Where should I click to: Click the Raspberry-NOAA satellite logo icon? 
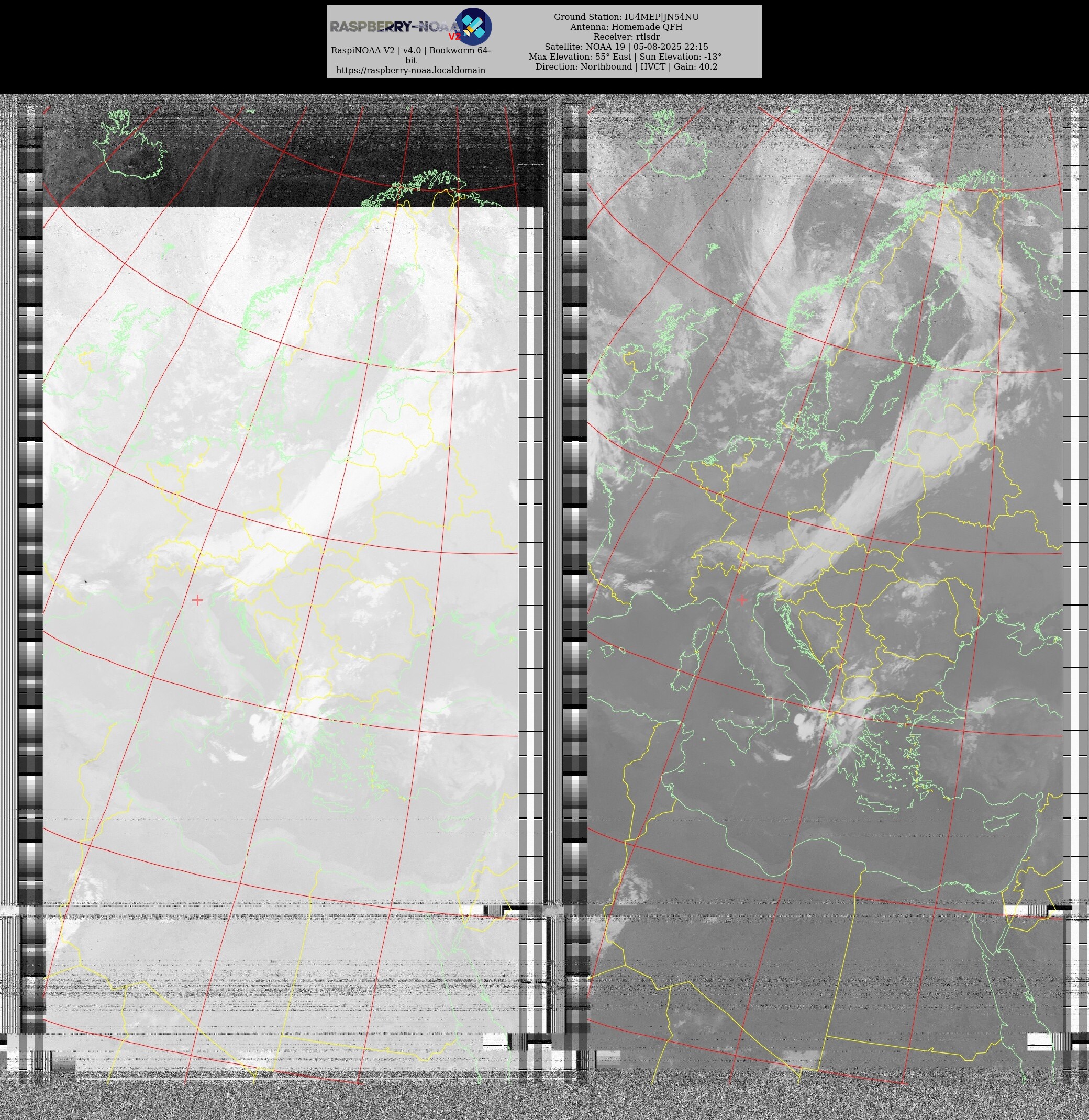pos(473,26)
